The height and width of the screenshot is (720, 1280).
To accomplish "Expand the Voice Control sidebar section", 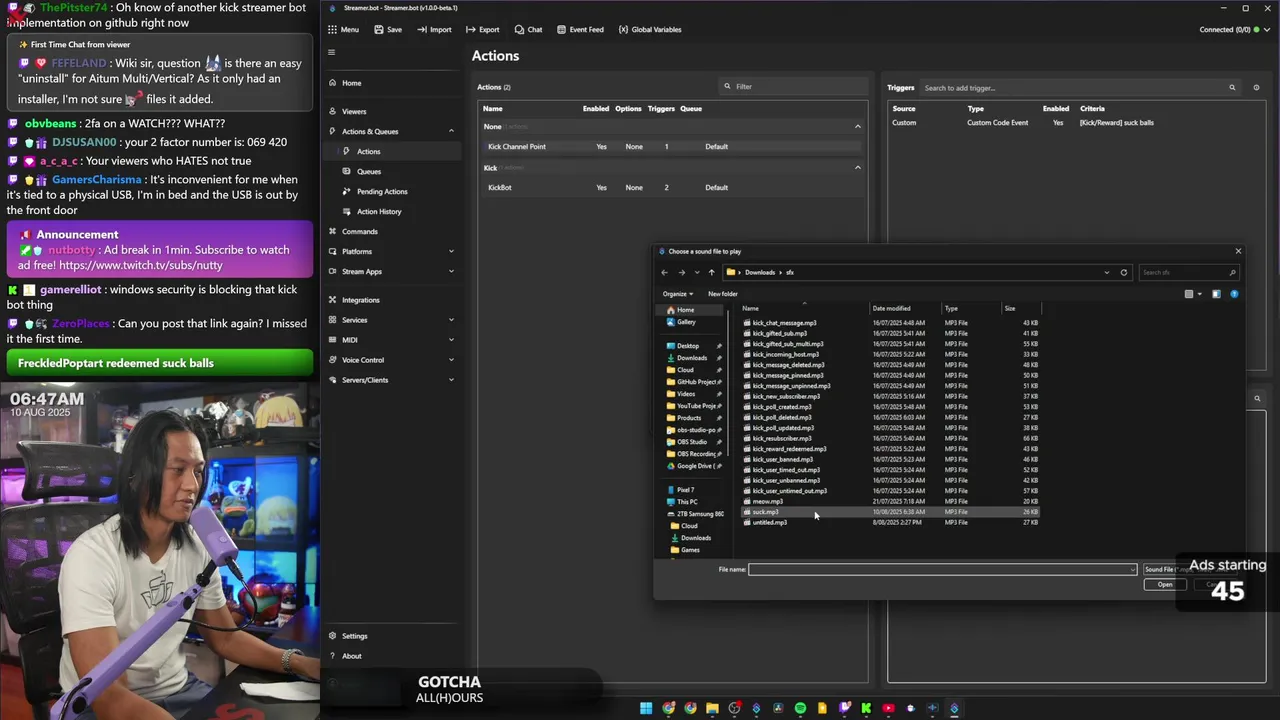I will point(392,360).
